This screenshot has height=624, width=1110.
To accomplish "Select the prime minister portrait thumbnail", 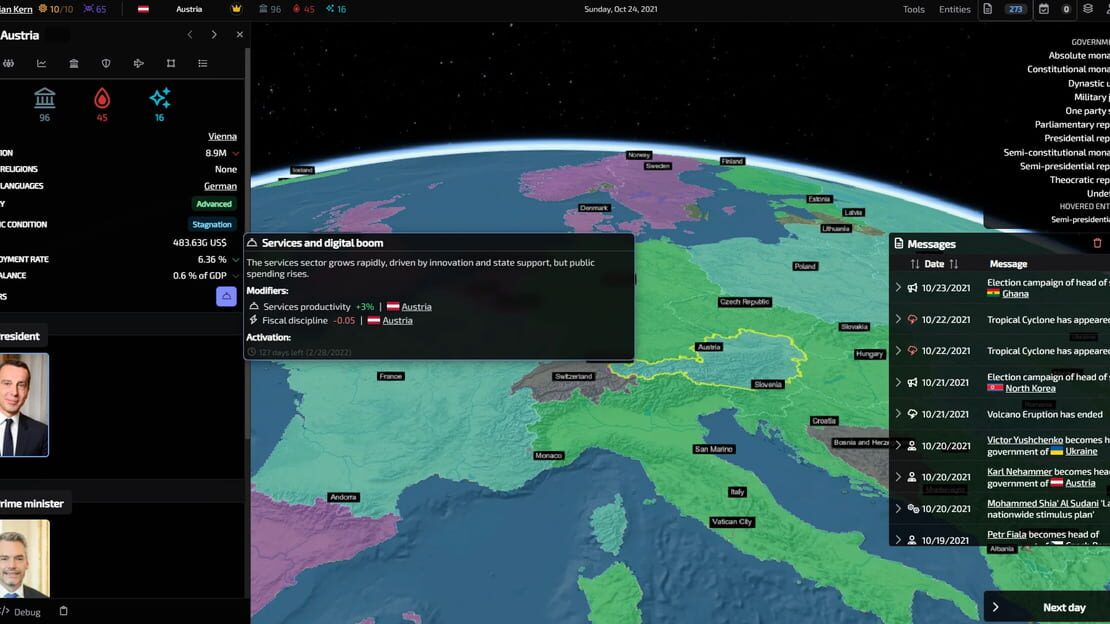I will tap(24, 559).
